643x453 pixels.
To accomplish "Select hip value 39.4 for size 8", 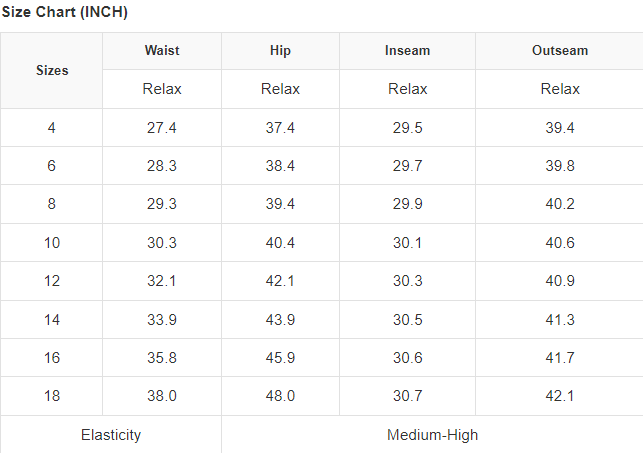I will coord(280,204).
